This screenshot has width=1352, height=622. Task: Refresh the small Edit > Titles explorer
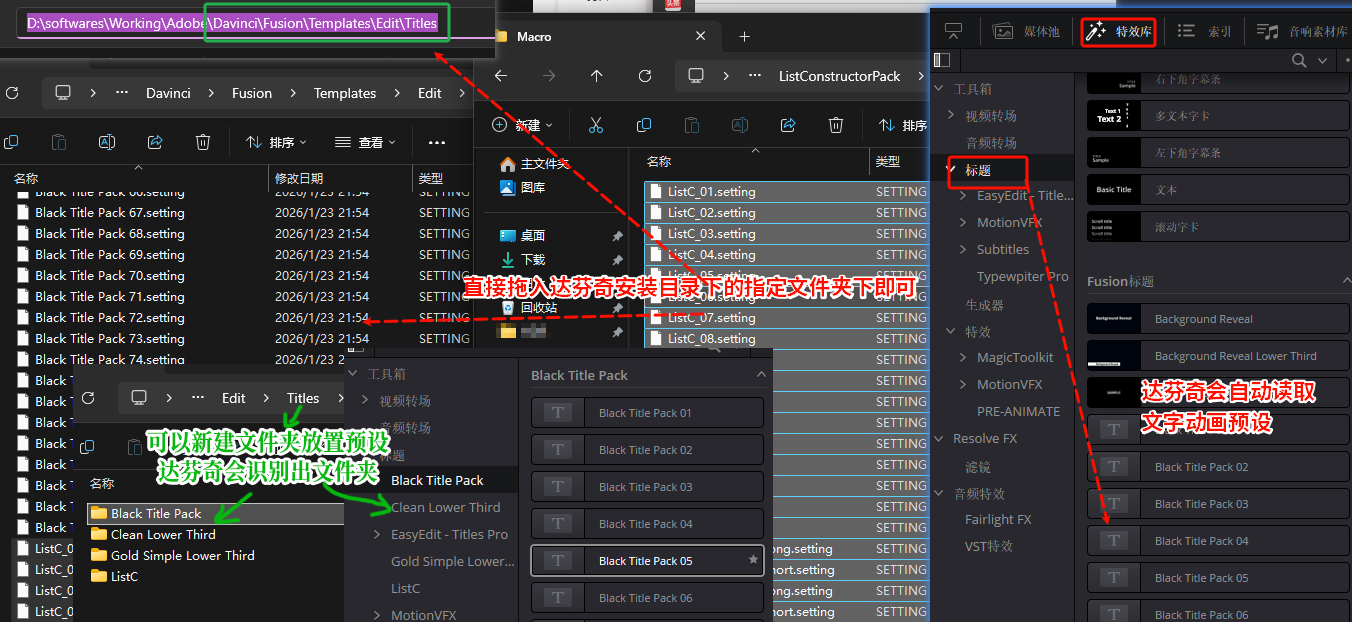tap(88, 398)
